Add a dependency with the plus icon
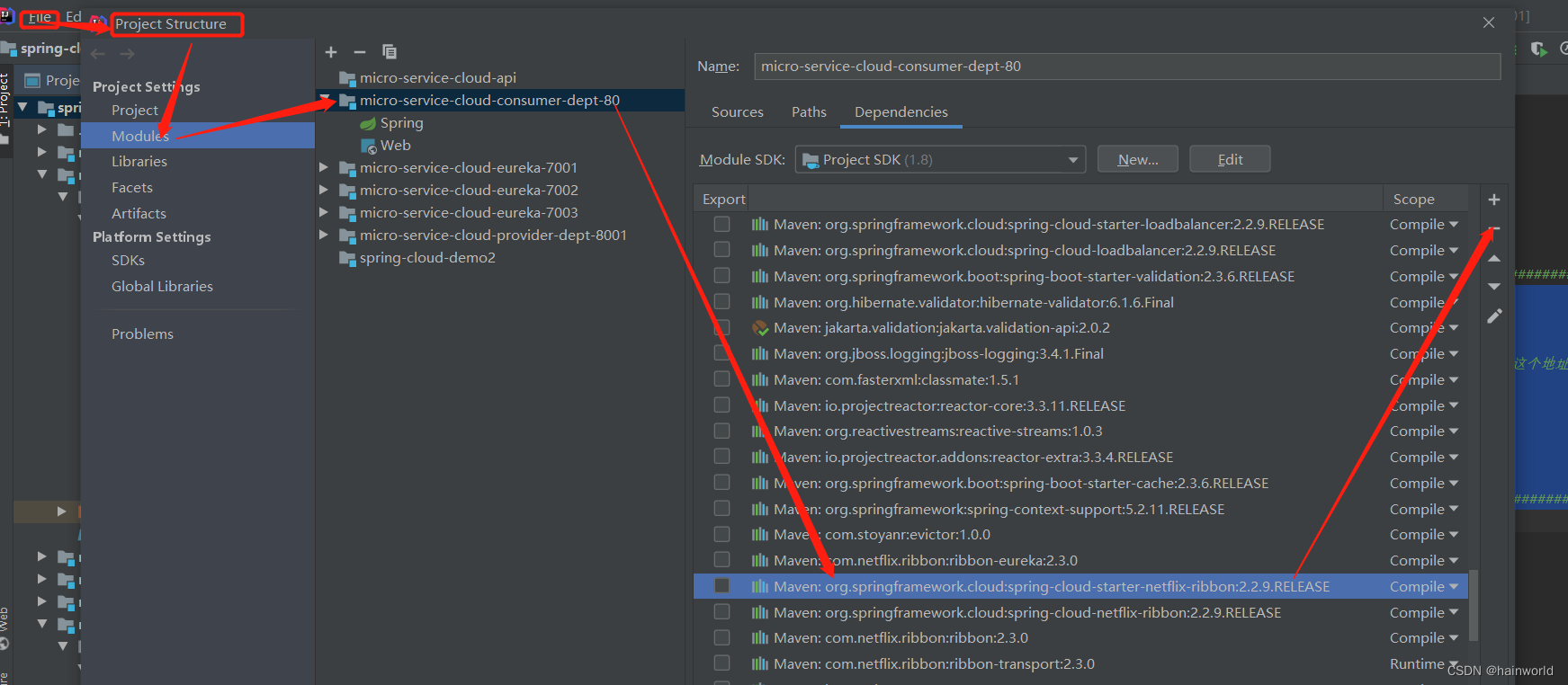Image resolution: width=1568 pixels, height=685 pixels. 1494,200
